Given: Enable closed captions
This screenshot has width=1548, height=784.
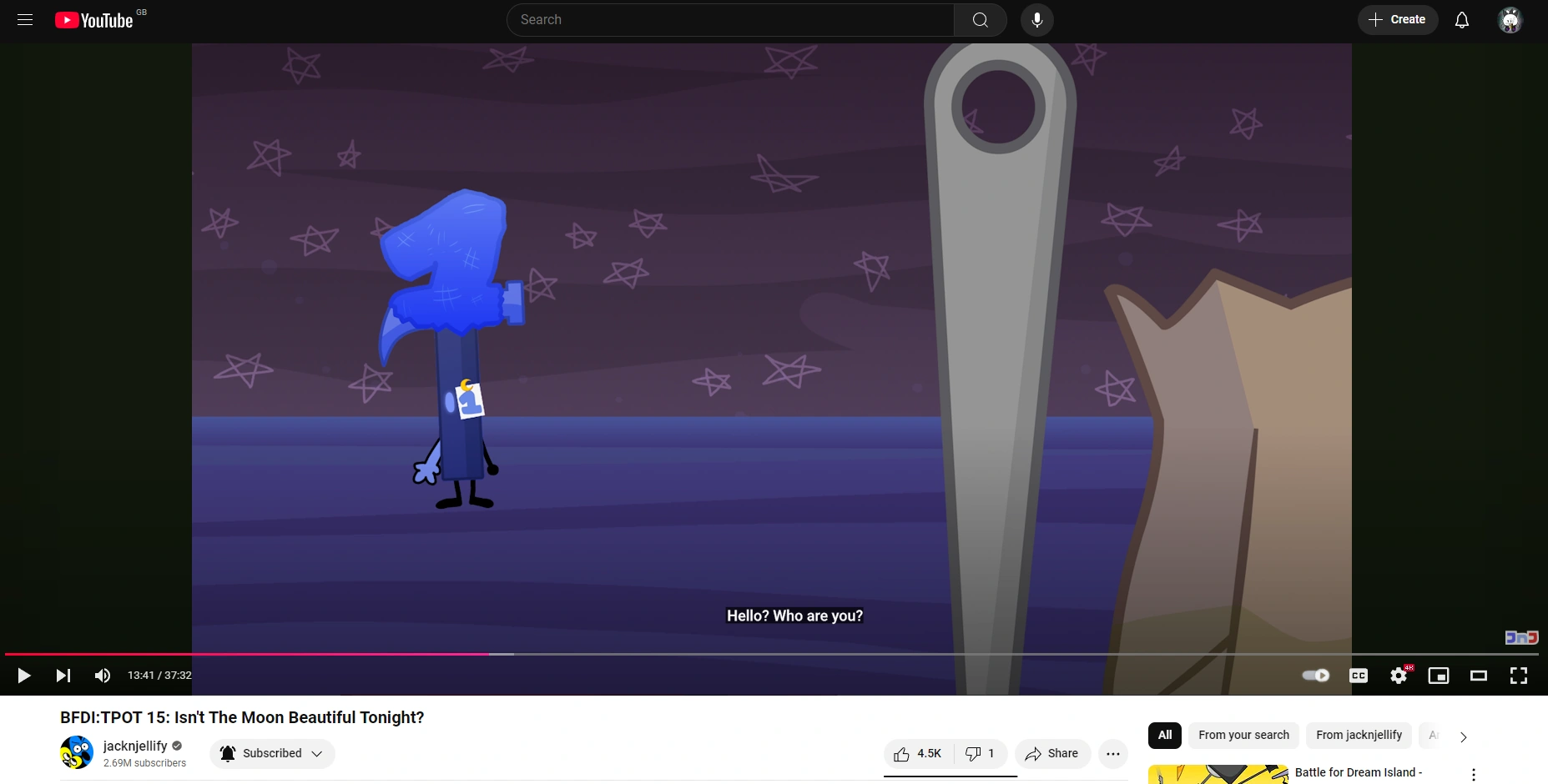Looking at the screenshot, I should [x=1358, y=676].
